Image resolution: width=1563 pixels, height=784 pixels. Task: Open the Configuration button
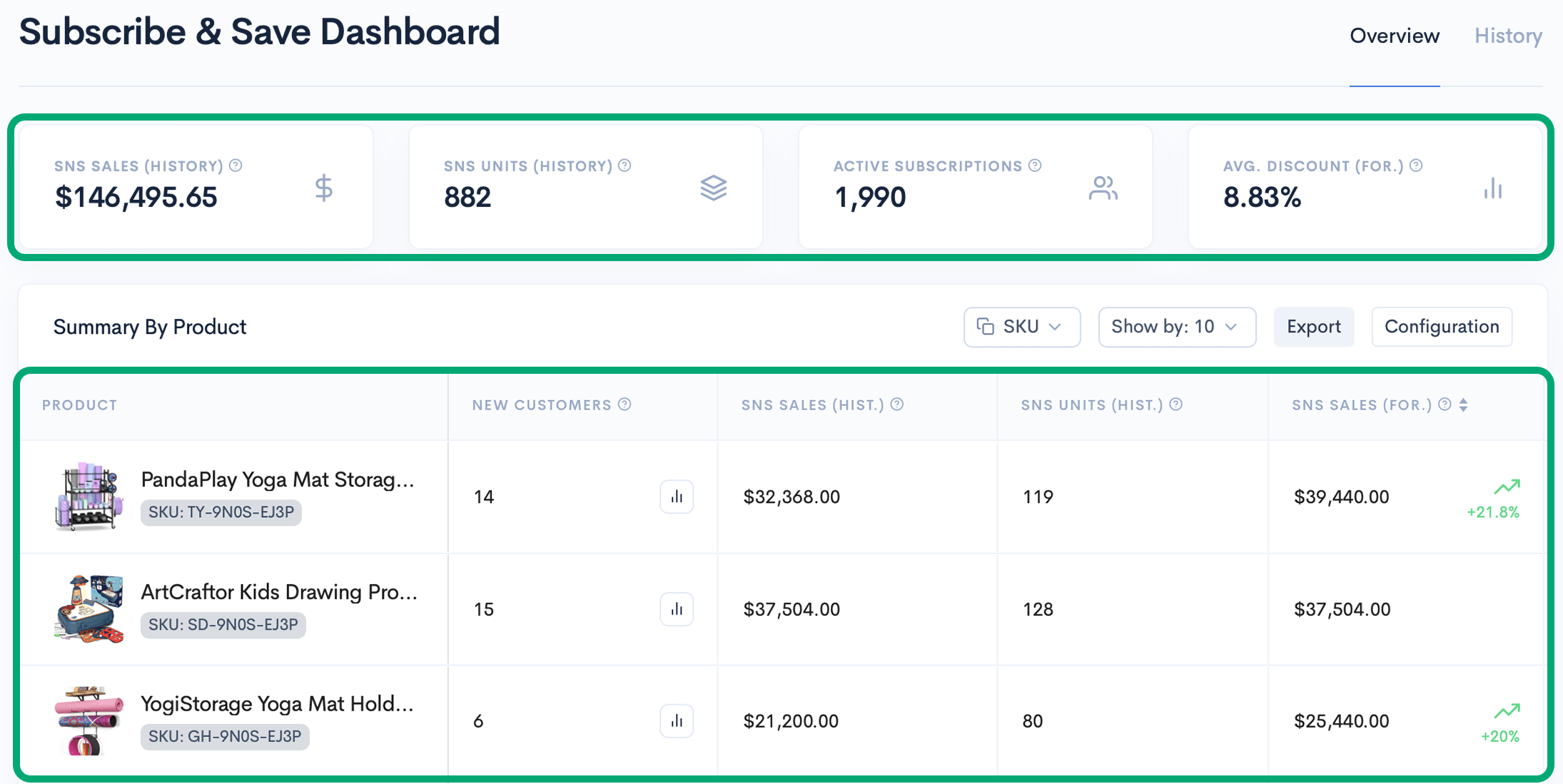tap(1442, 327)
